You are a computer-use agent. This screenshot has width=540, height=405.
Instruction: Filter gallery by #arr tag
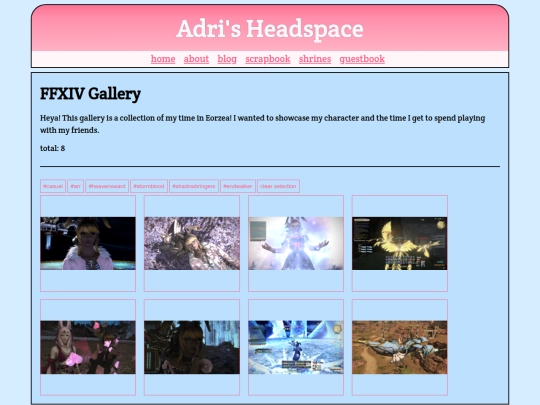75,186
